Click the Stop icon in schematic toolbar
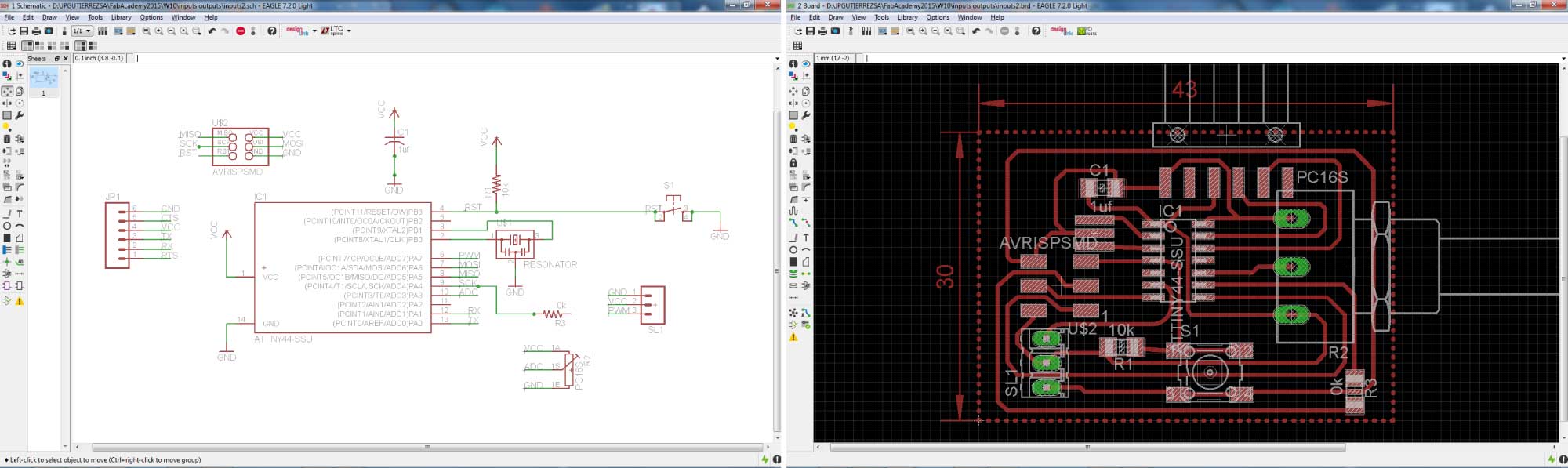 pos(240,31)
